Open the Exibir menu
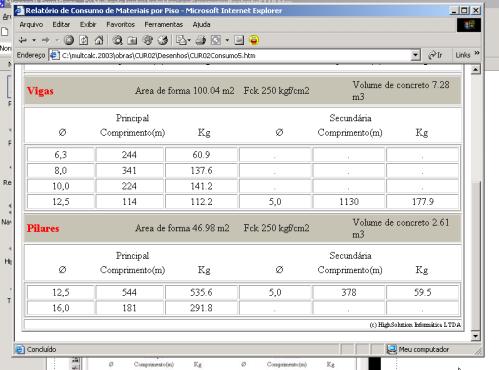 [x=88, y=25]
